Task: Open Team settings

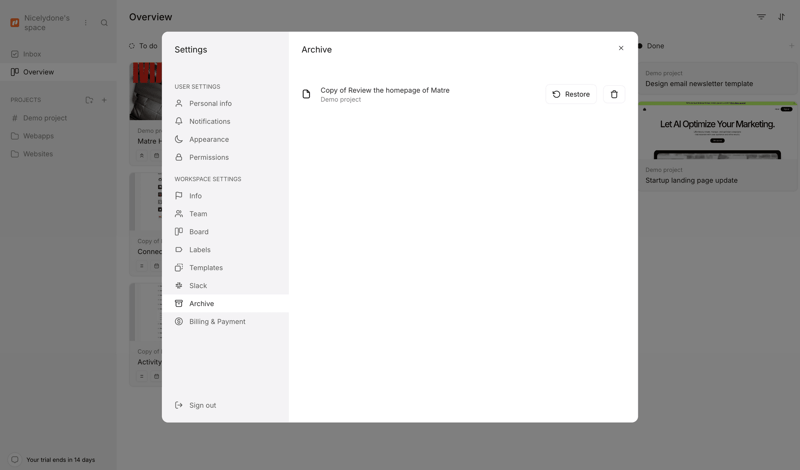Action: [x=225, y=213]
